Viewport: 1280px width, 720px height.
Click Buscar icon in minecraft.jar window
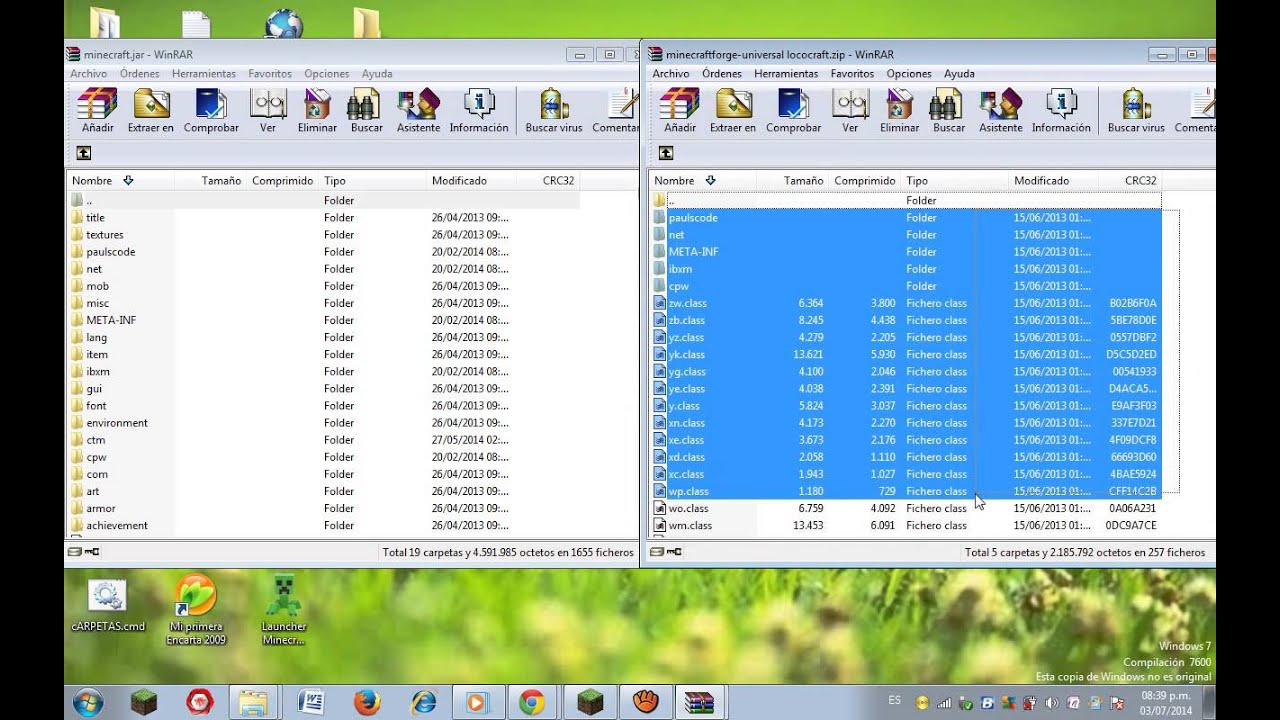pyautogui.click(x=367, y=111)
